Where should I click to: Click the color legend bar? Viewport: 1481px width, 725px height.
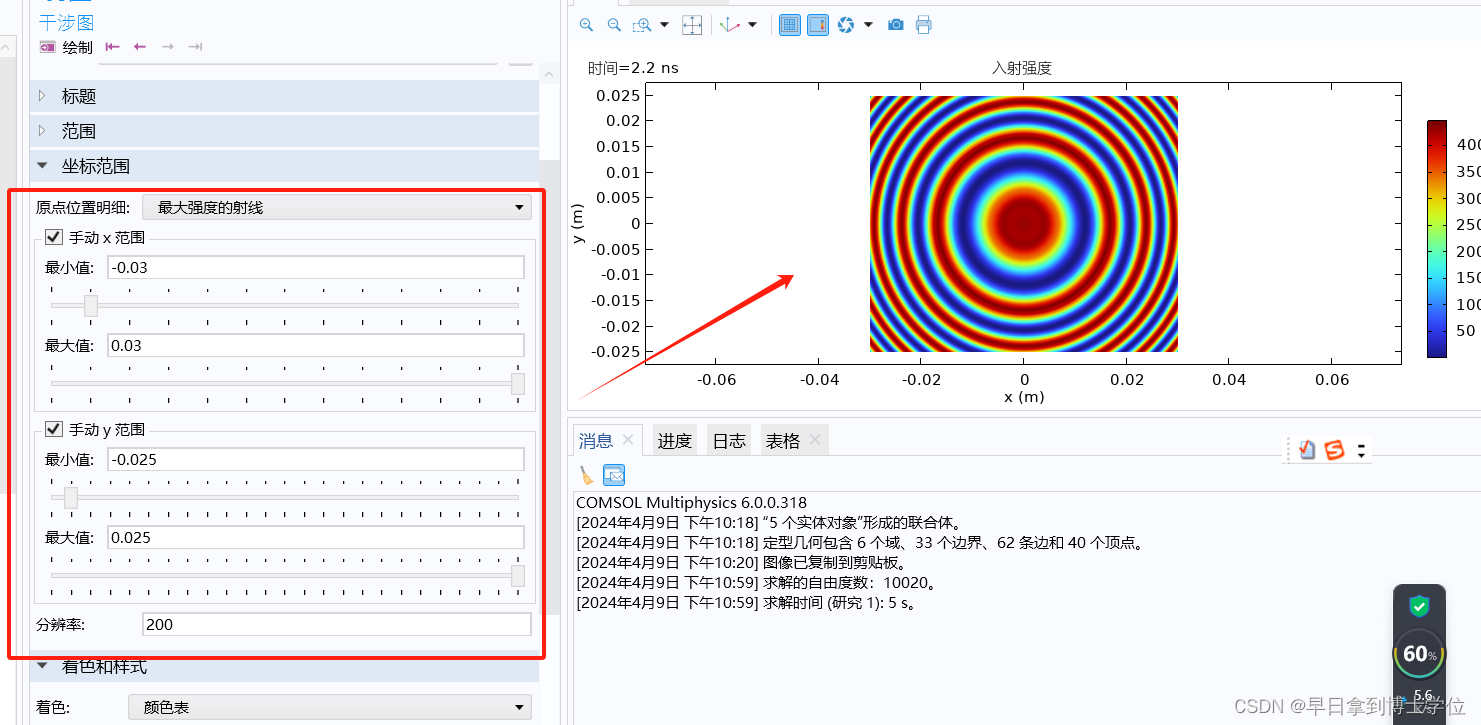[x=1436, y=239]
